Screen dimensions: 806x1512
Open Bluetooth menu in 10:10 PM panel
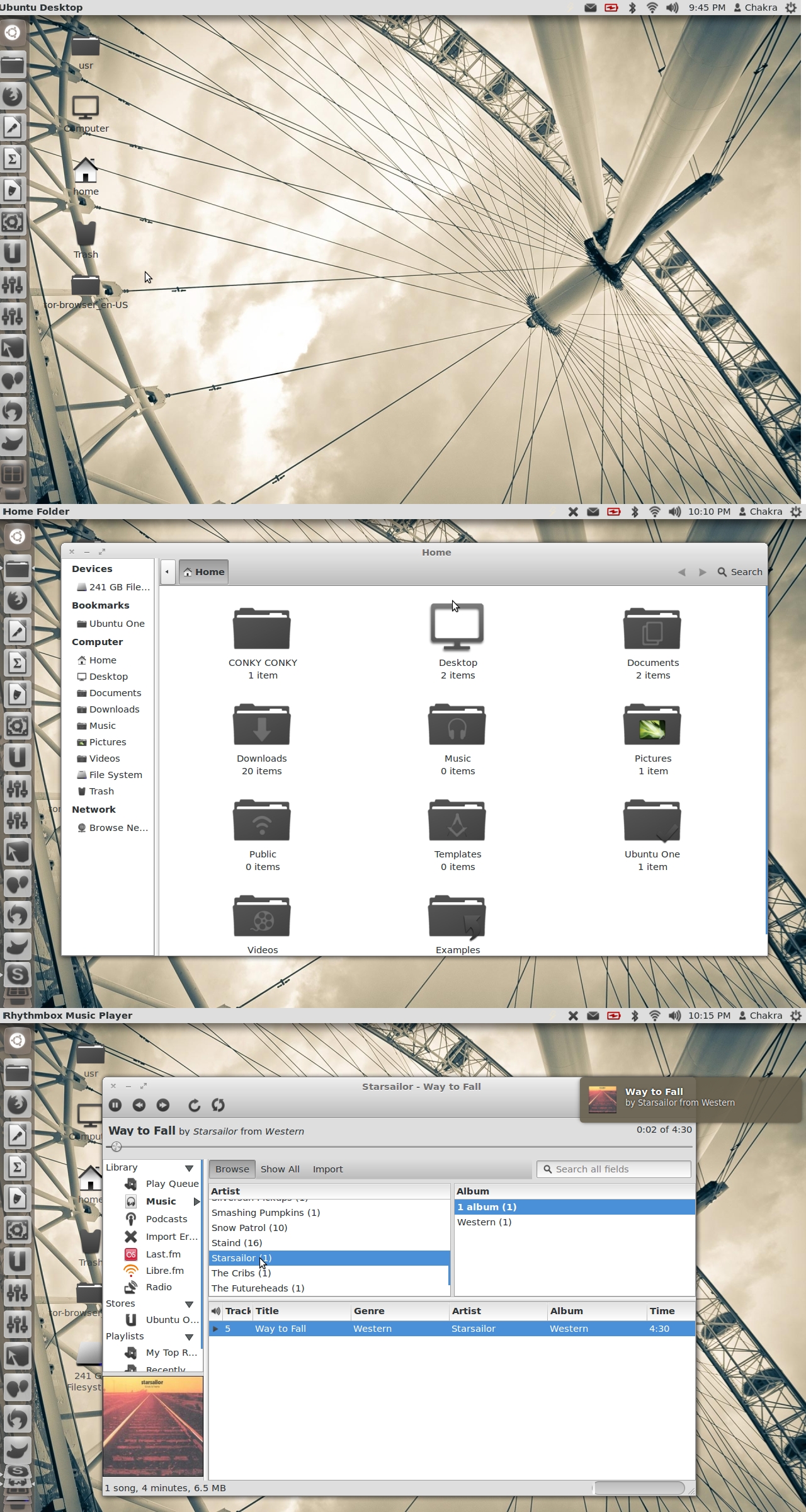[x=635, y=512]
